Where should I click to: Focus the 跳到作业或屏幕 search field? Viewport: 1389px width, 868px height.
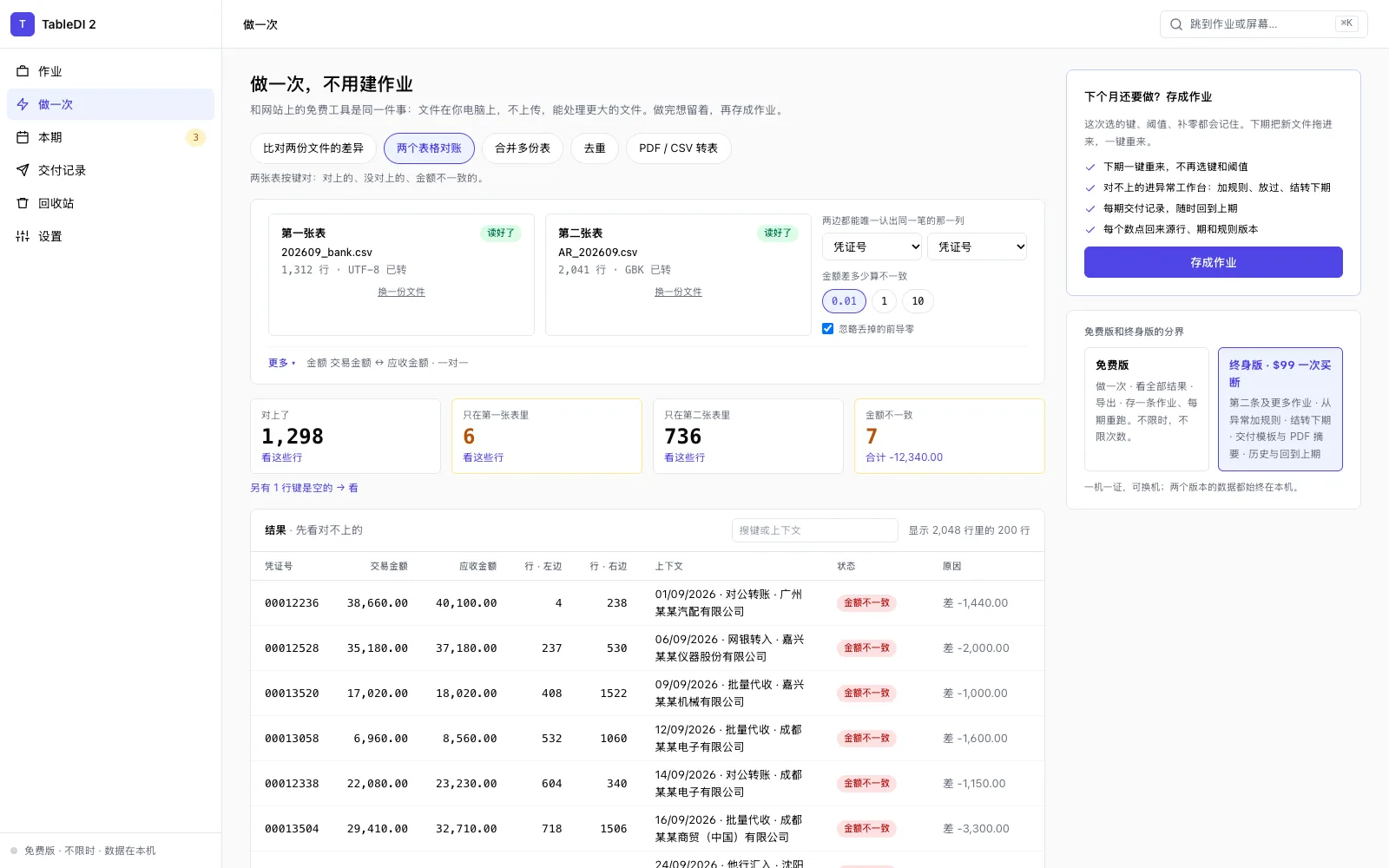click(x=1263, y=24)
